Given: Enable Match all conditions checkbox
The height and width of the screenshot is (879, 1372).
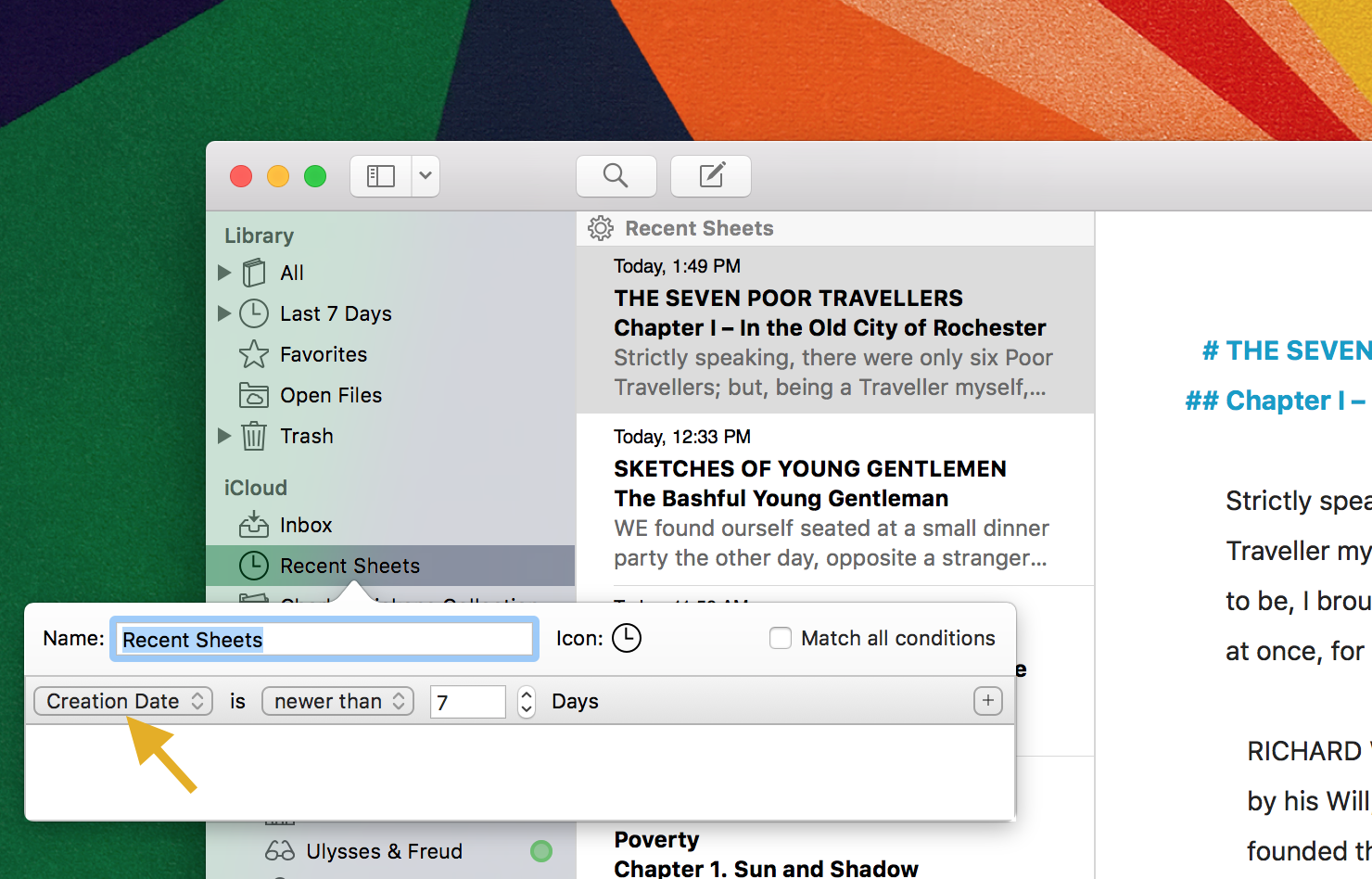Looking at the screenshot, I should click(x=781, y=638).
